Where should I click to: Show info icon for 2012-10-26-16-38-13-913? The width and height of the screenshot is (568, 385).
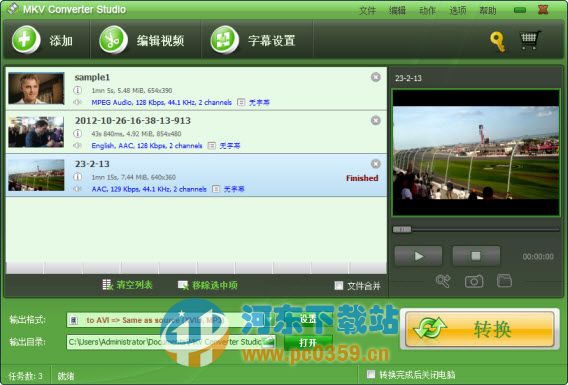pyautogui.click(x=78, y=134)
